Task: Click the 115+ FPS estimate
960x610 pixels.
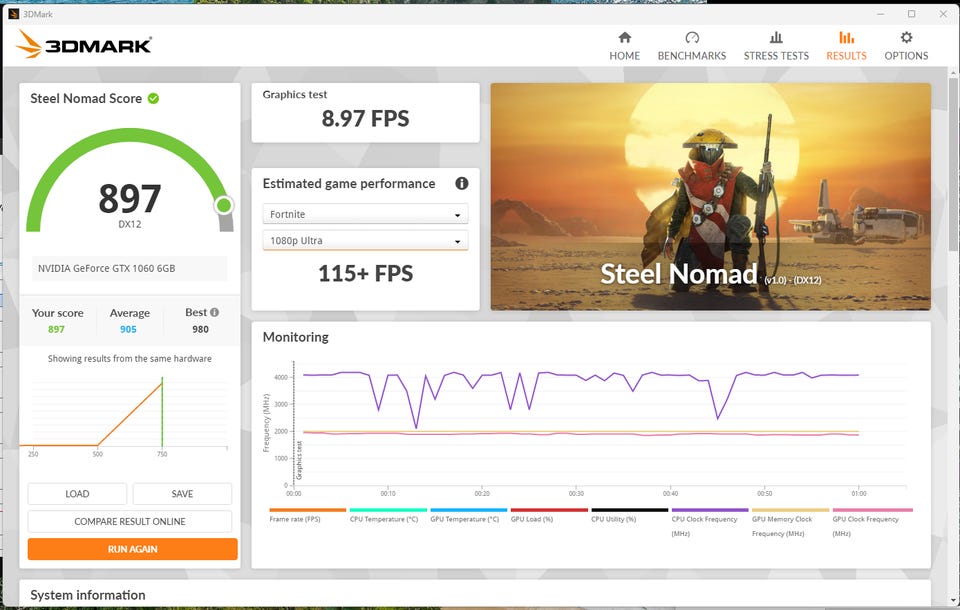Action: pos(366,273)
